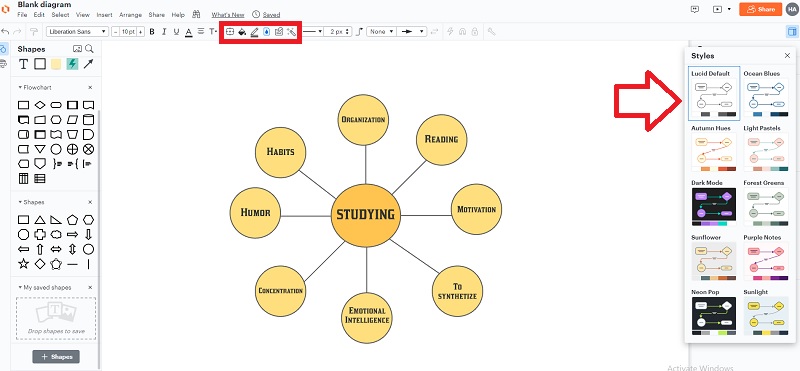Click the redo arrow in the toolbar
The image size is (800, 371).
click(x=17, y=32)
